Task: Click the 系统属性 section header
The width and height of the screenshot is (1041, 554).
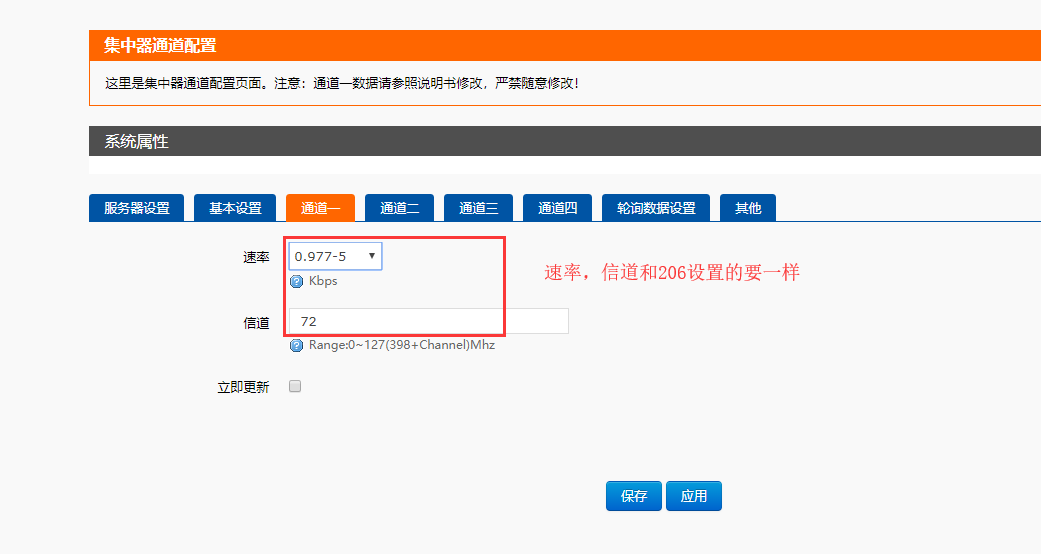Action: (x=137, y=141)
